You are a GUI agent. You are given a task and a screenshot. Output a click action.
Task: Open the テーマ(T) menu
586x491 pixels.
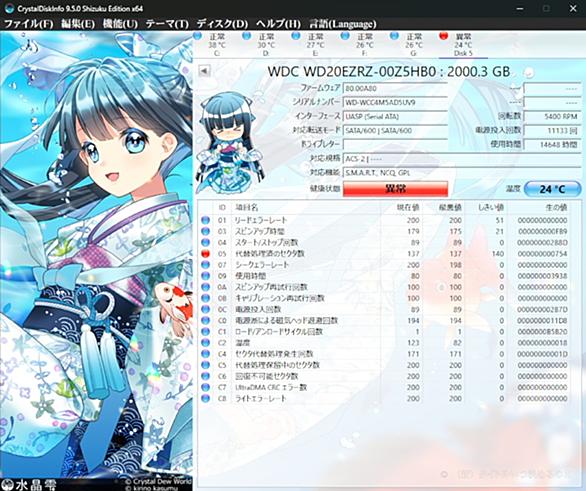(167, 24)
